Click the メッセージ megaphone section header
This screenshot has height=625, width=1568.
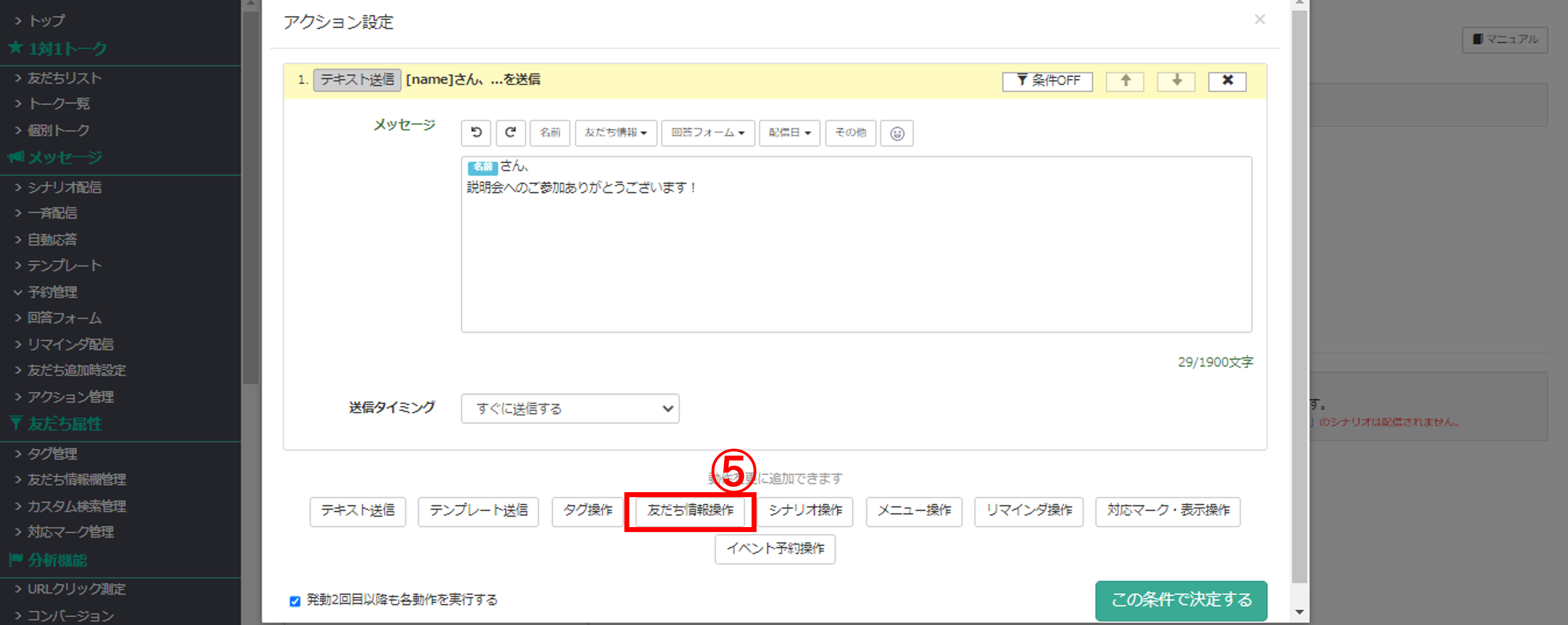(x=55, y=158)
